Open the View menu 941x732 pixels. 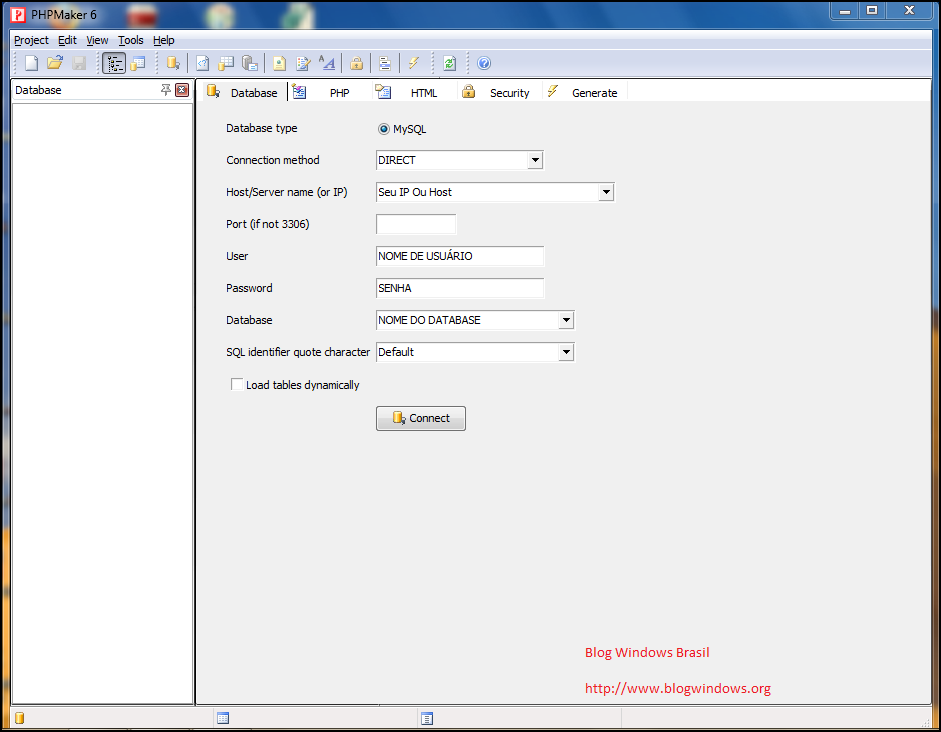point(97,40)
